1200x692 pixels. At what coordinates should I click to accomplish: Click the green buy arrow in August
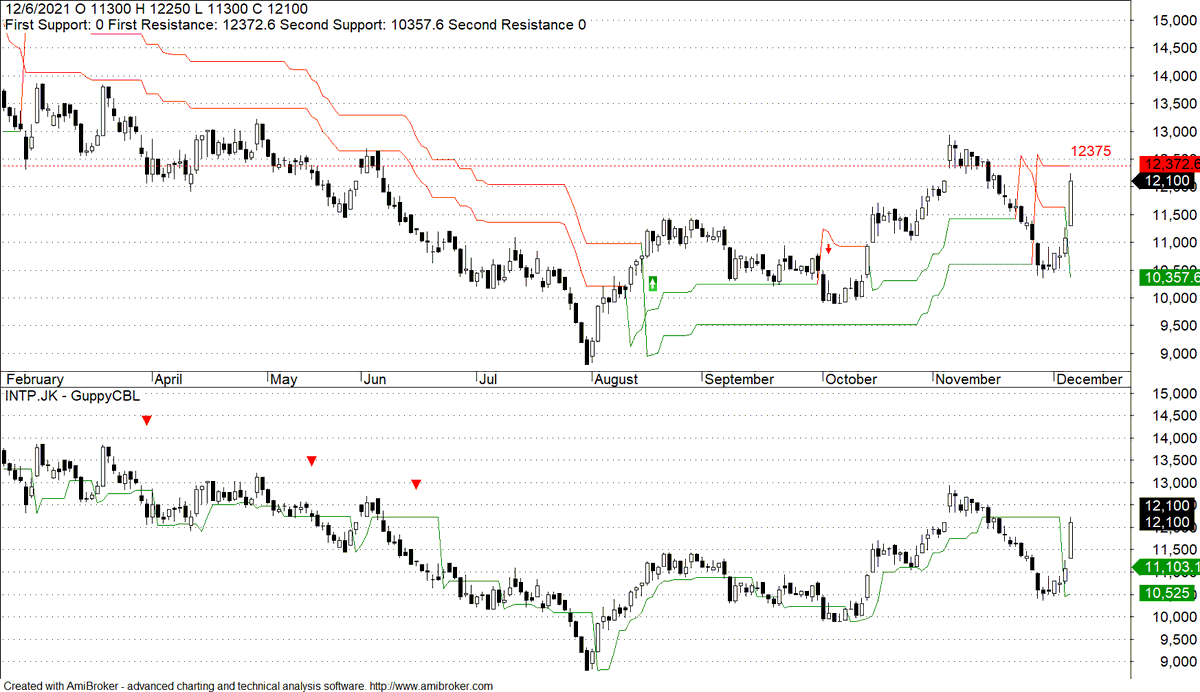coord(653,283)
